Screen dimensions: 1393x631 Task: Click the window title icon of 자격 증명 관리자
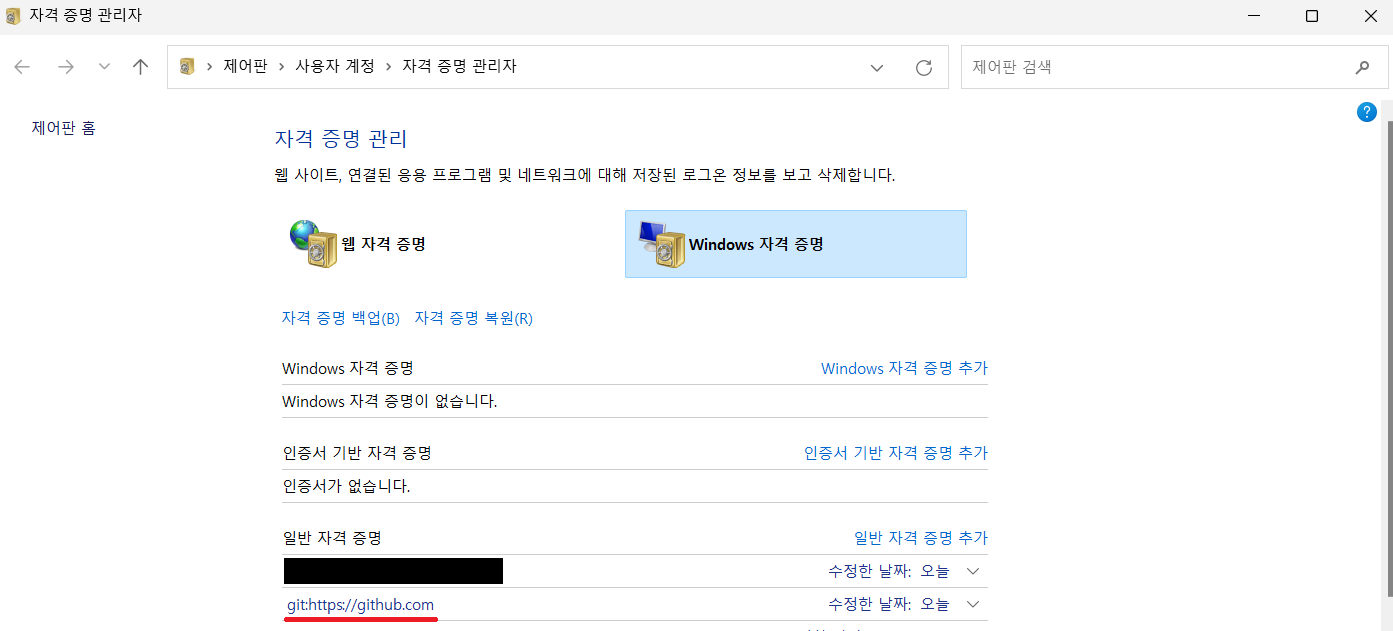point(12,16)
